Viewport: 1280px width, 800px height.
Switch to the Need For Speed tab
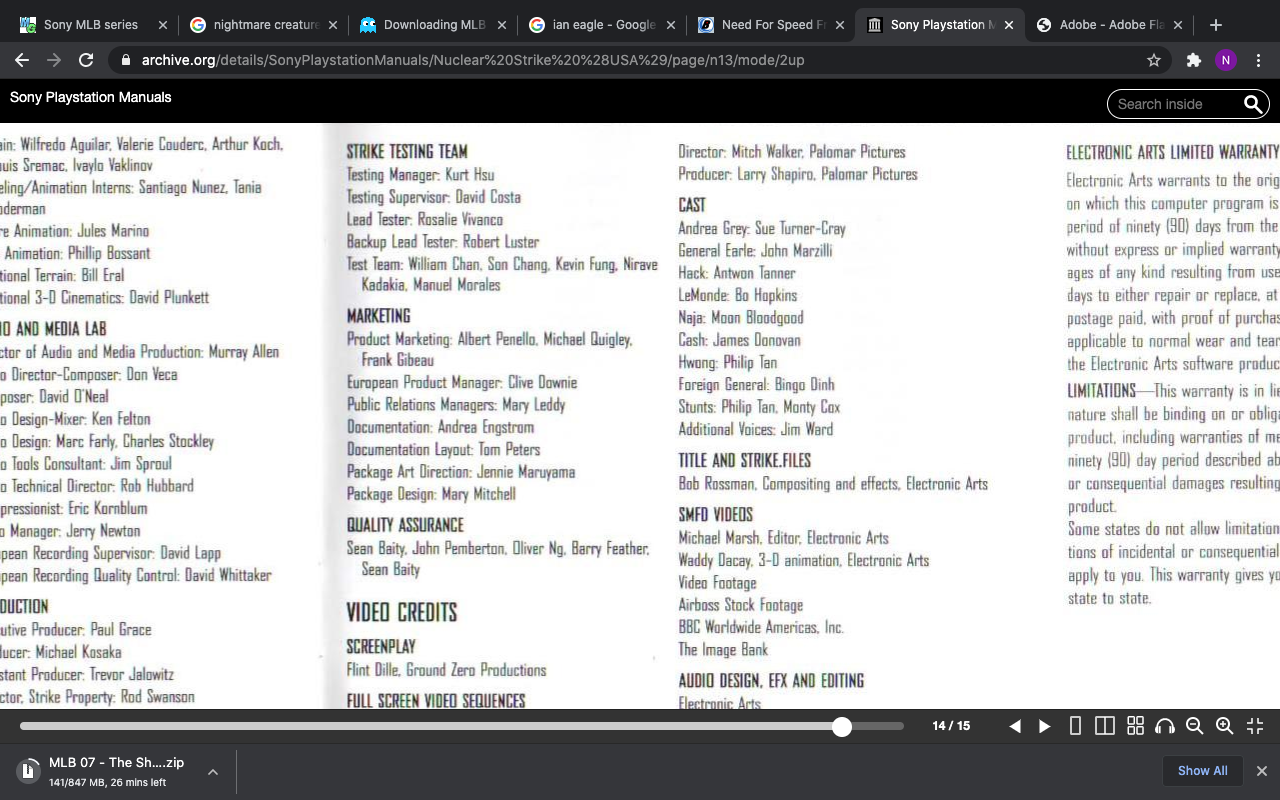tap(770, 25)
